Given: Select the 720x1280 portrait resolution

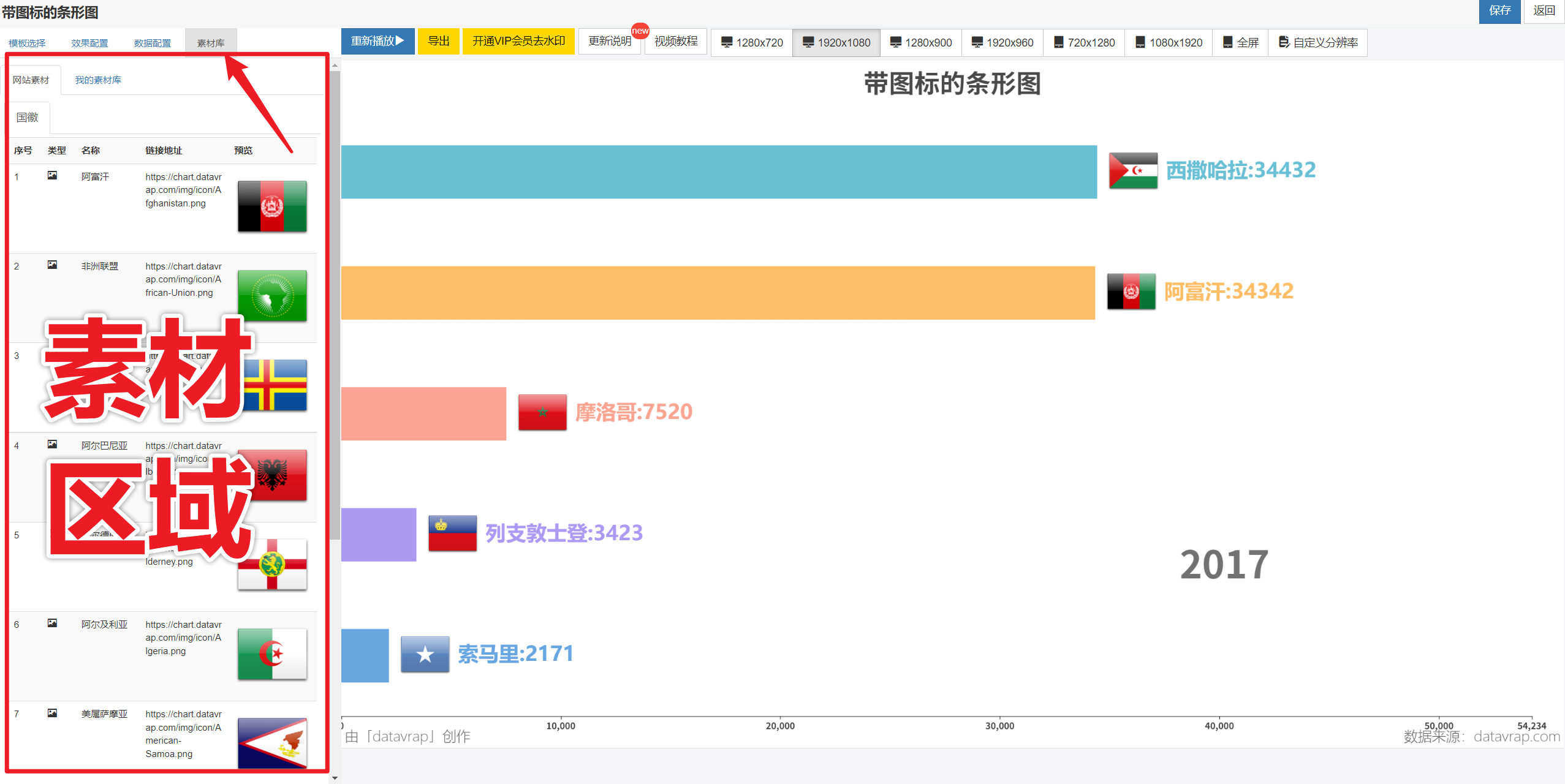Looking at the screenshot, I should pos(1084,42).
